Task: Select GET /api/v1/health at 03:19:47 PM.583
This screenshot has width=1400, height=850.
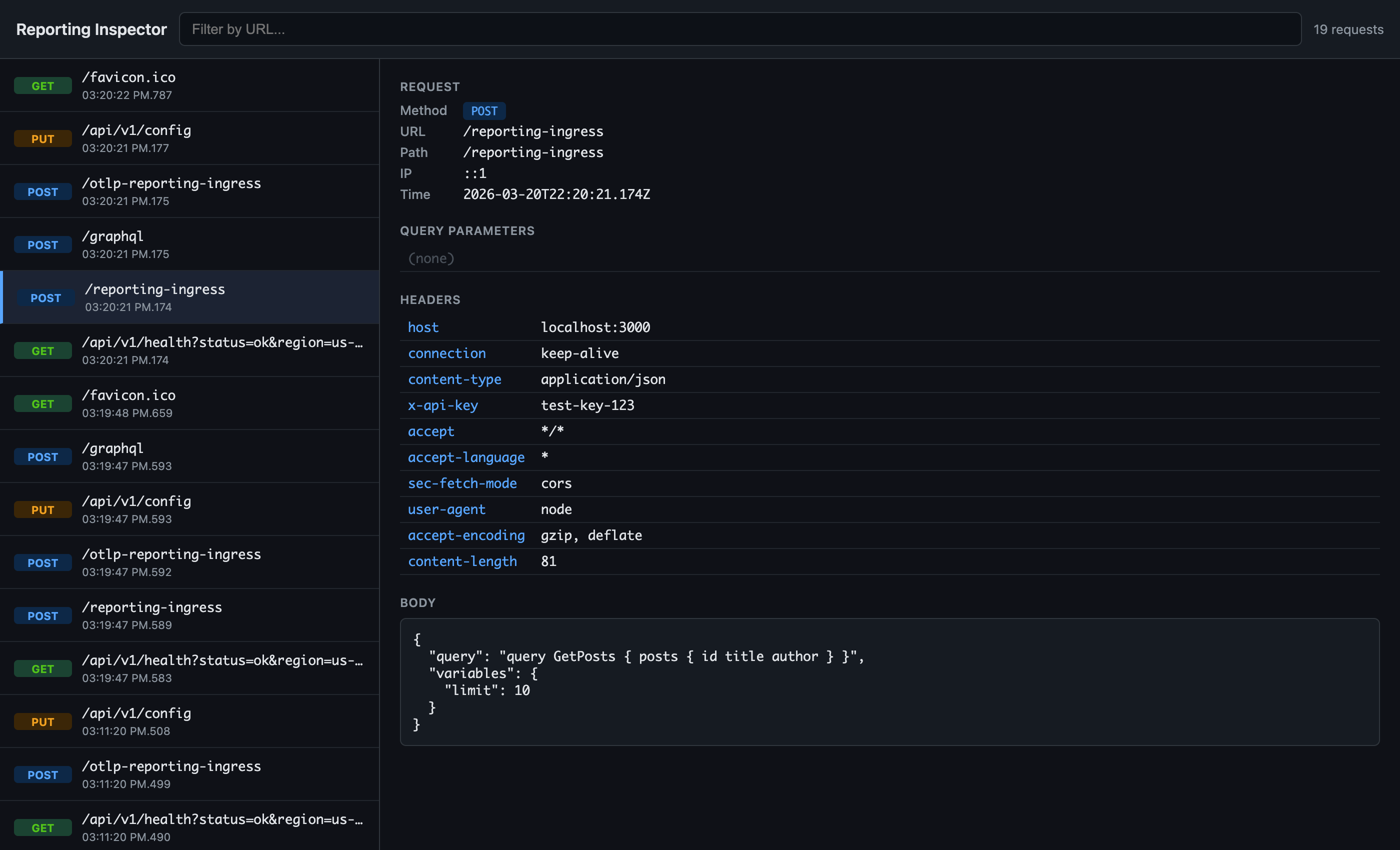Action: pos(189,668)
